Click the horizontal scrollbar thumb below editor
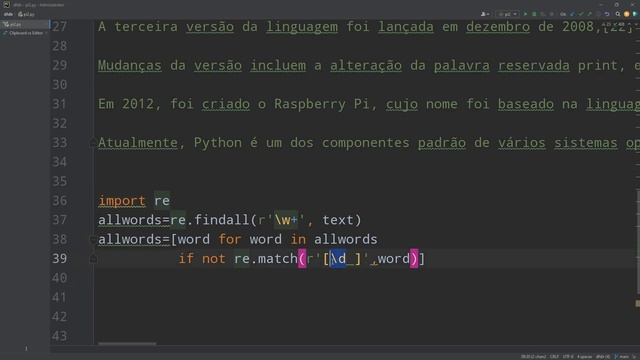Screen dimensions: 640x360 [127, 344]
